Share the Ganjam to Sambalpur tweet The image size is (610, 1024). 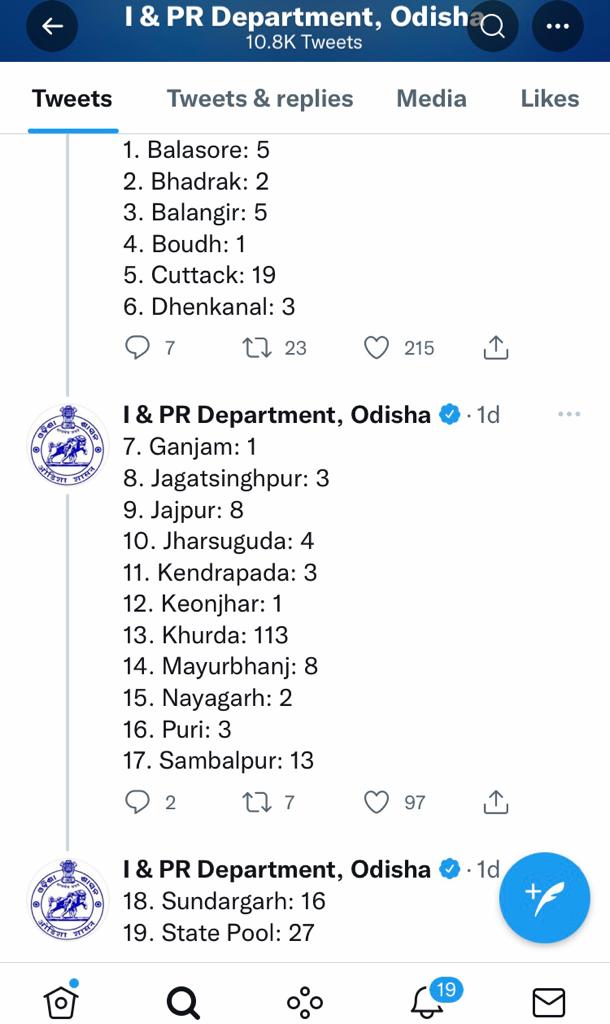[x=496, y=802]
